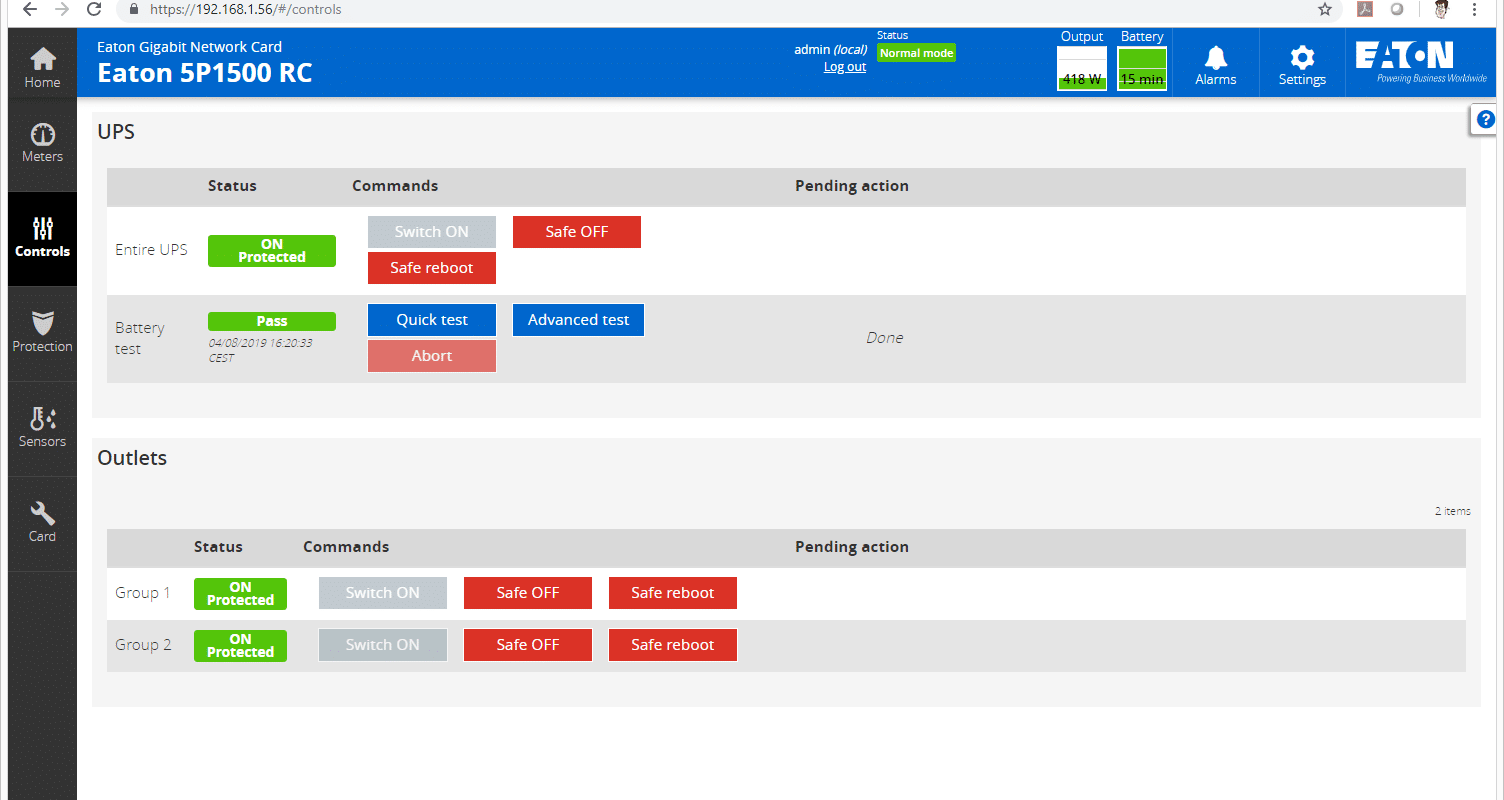1504x800 pixels.
Task: Click the Battery 15 min gauge
Action: coord(1142,68)
